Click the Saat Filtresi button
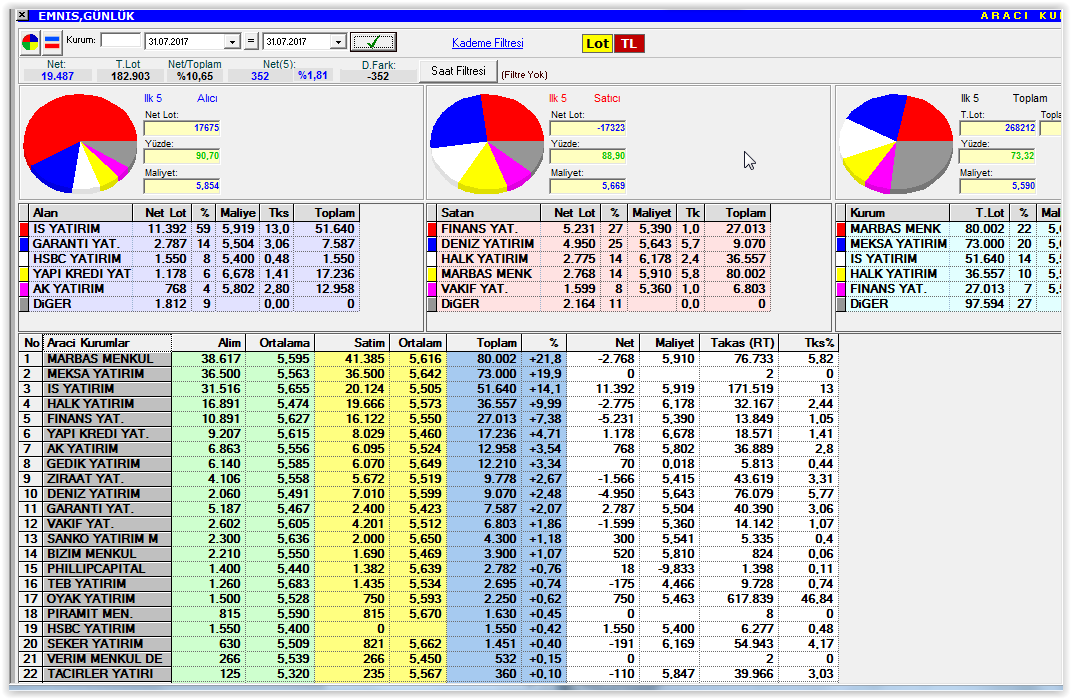The width and height of the screenshot is (1071, 699). (x=458, y=71)
